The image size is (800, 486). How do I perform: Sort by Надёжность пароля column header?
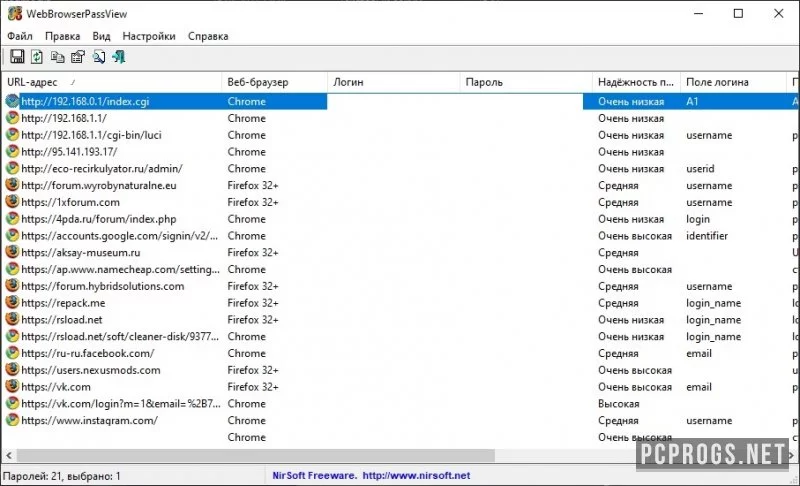(636, 82)
